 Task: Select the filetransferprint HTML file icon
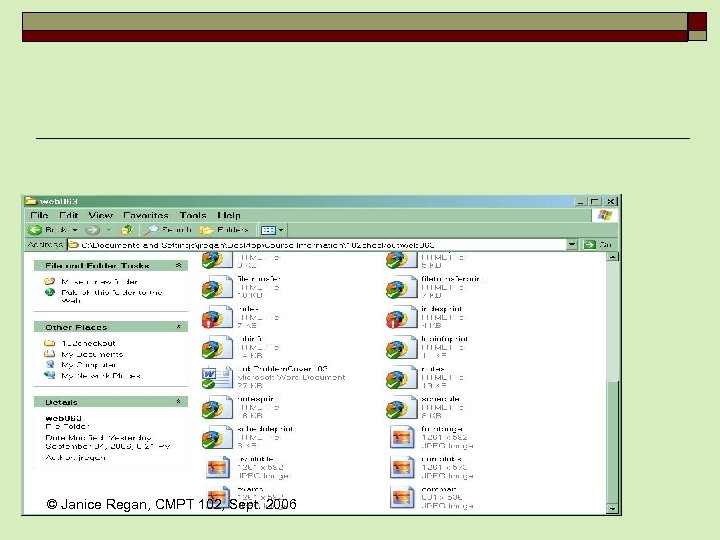(x=402, y=287)
